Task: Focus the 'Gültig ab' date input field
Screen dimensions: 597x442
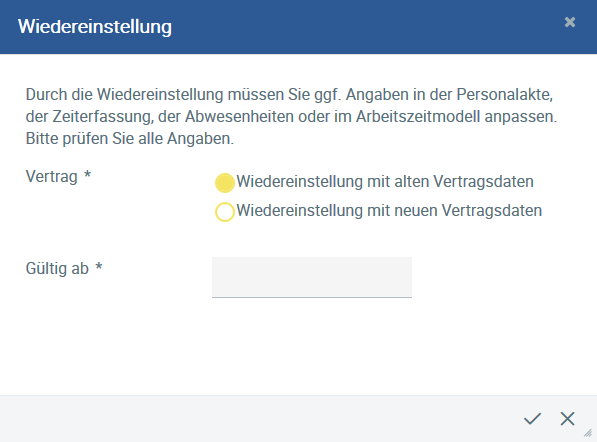Action: coord(312,277)
